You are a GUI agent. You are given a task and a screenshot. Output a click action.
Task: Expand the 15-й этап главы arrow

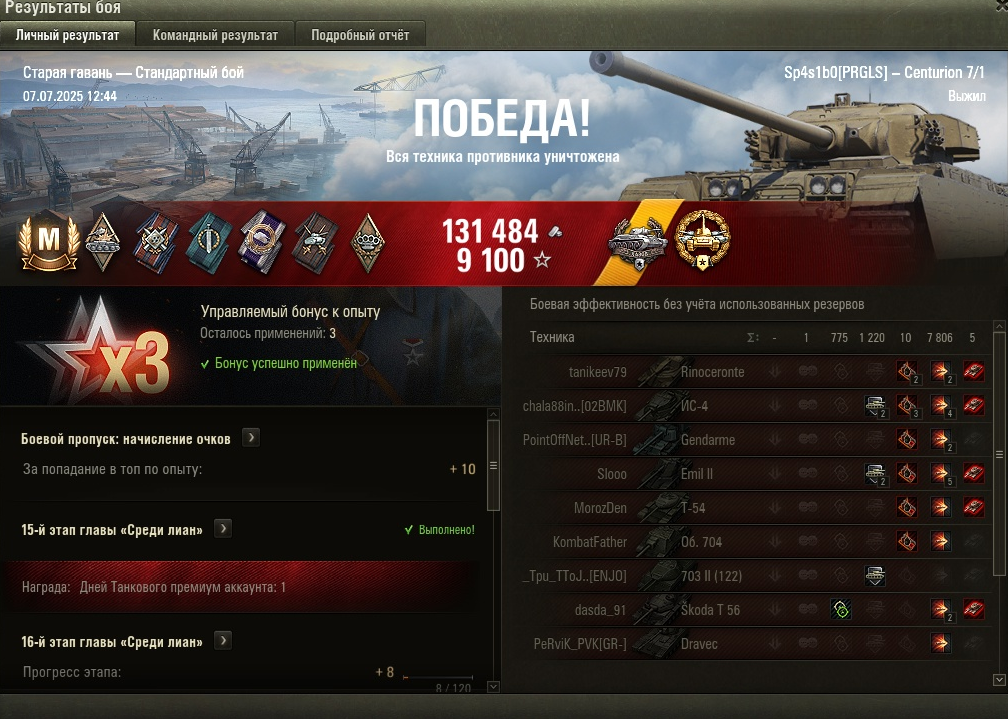point(223,529)
